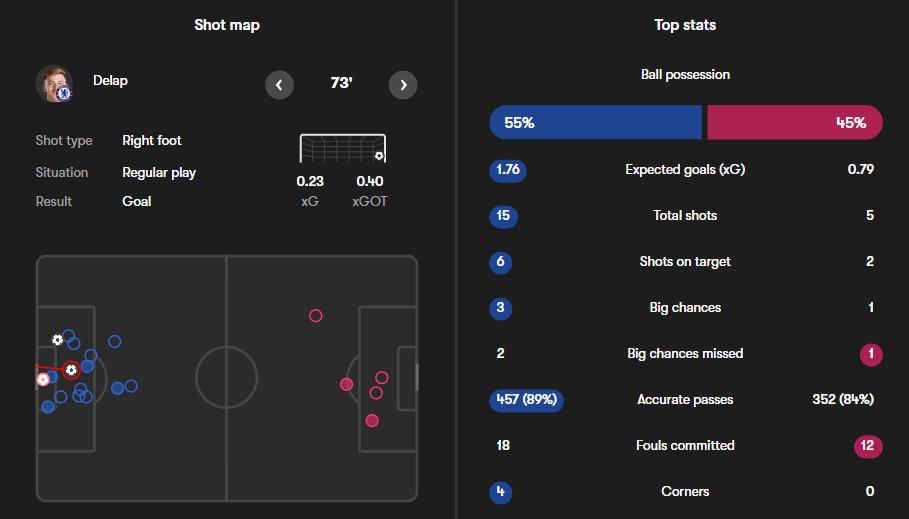Viewport: 909px width, 519px height.
Task: Click the 0.40 xGOT value
Action: (370, 181)
